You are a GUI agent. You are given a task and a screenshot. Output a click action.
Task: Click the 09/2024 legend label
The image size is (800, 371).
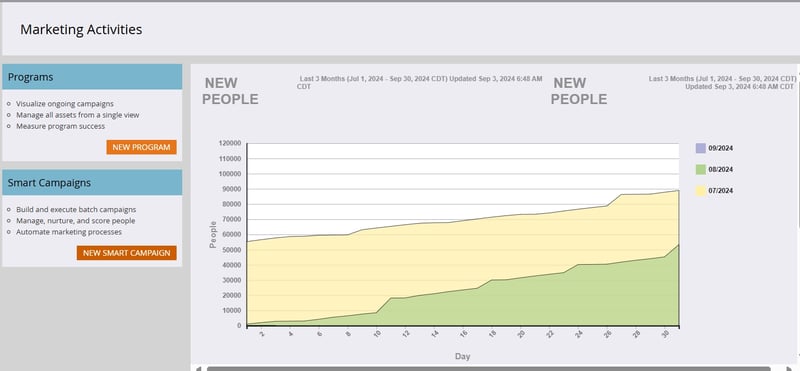coord(720,149)
